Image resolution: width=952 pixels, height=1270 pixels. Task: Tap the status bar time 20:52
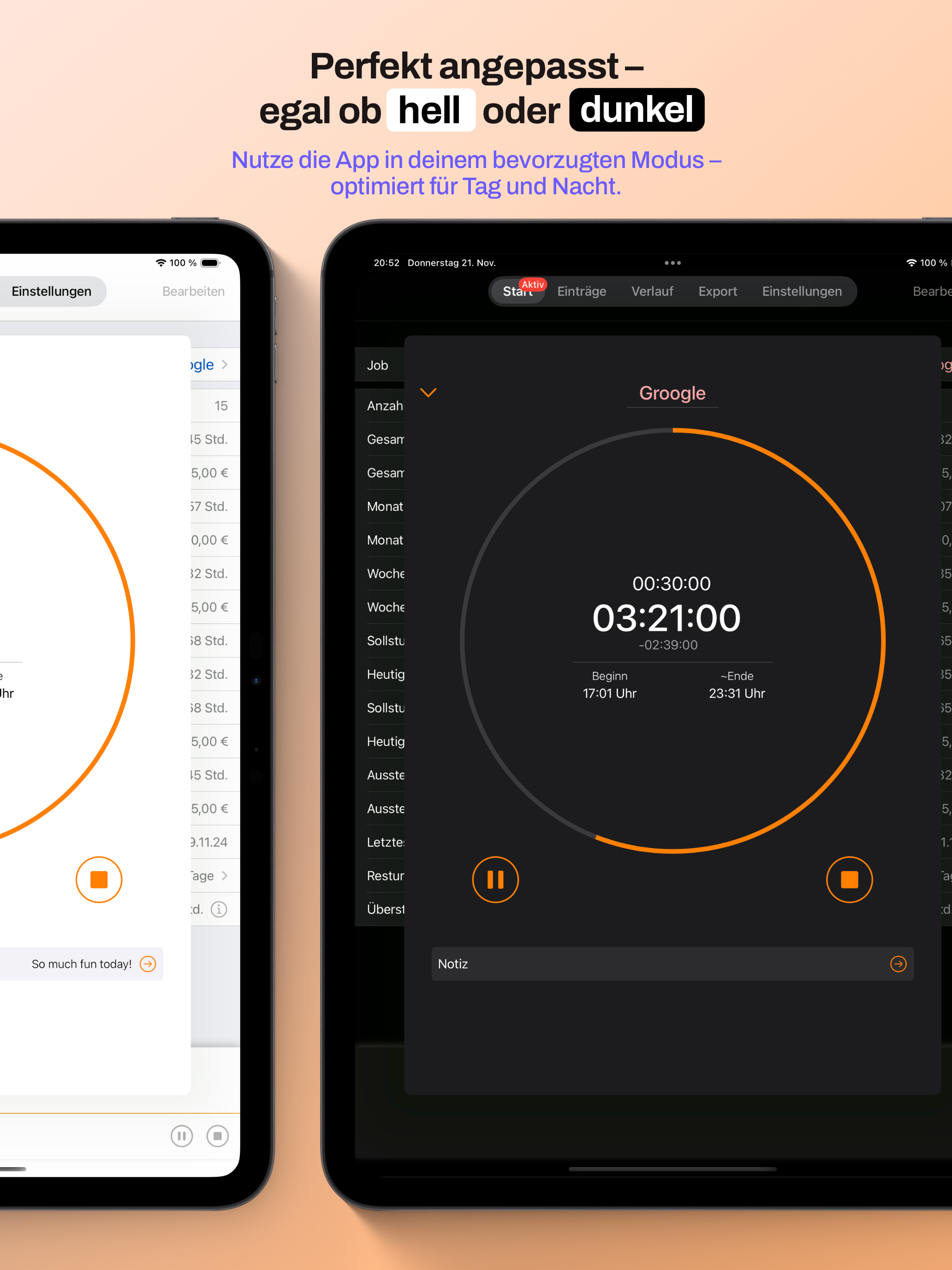(x=386, y=263)
